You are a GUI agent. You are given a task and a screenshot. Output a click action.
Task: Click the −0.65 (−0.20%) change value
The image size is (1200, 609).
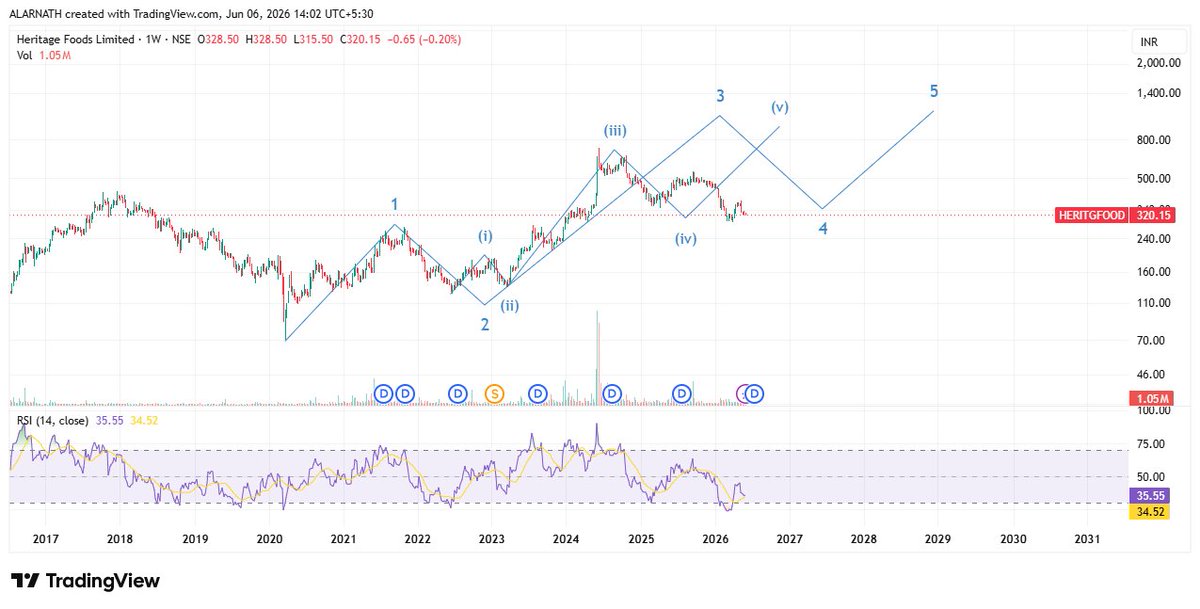click(x=423, y=39)
